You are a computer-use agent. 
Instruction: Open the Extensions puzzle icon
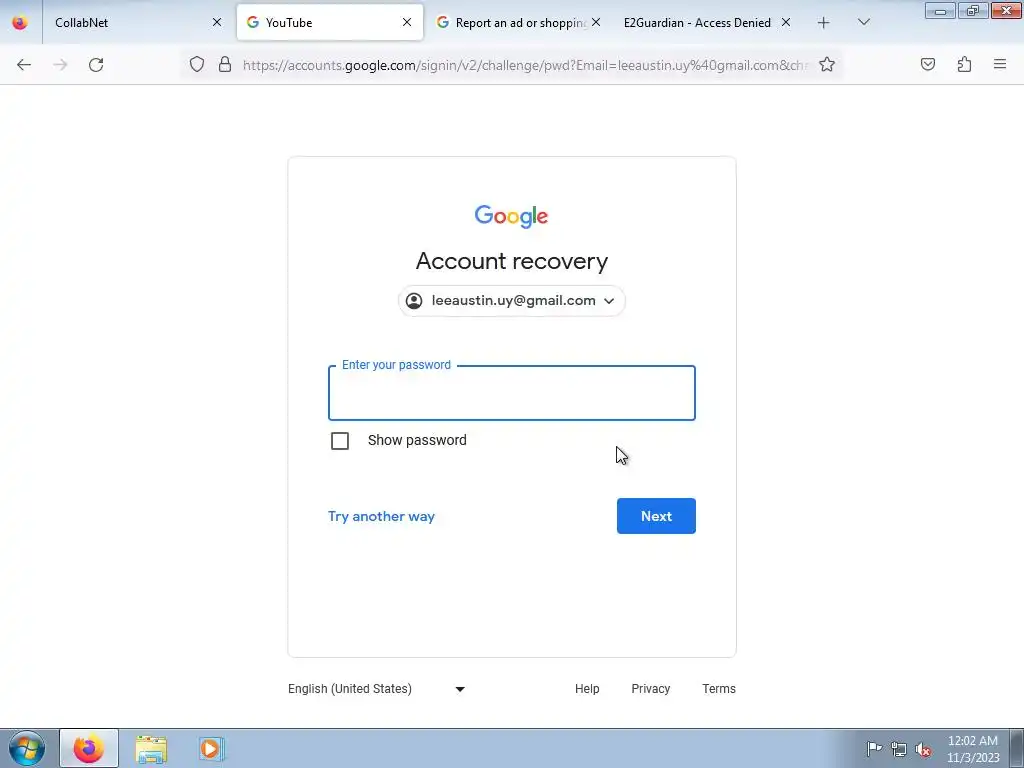pos(964,64)
